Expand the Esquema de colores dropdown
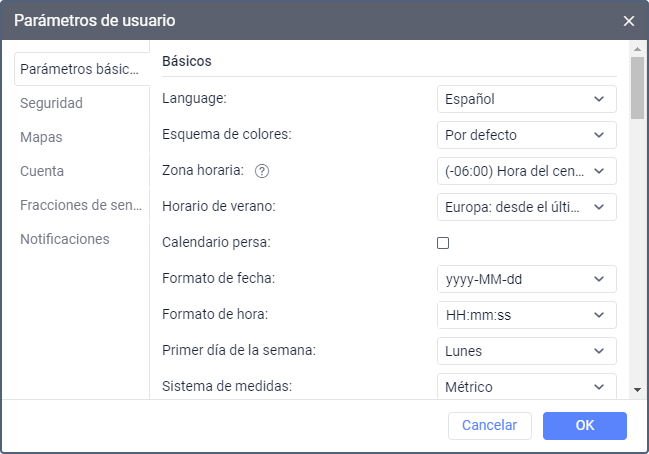 click(526, 135)
